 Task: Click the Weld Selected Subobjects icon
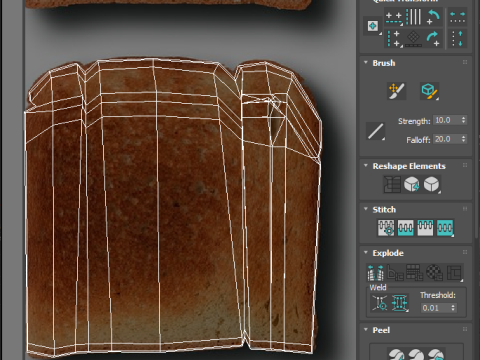pos(400,303)
